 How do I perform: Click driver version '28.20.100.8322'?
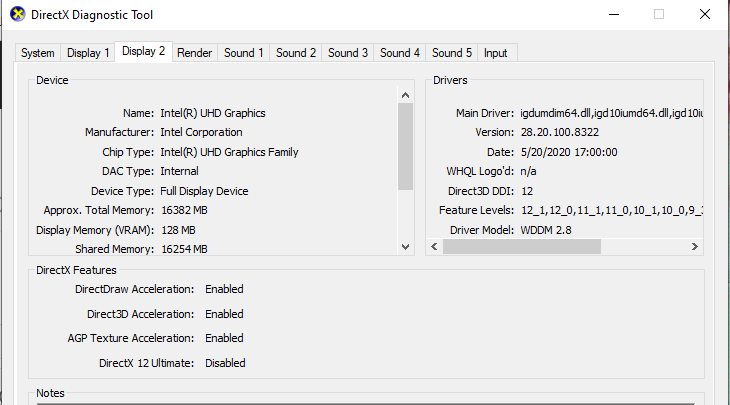click(x=560, y=132)
